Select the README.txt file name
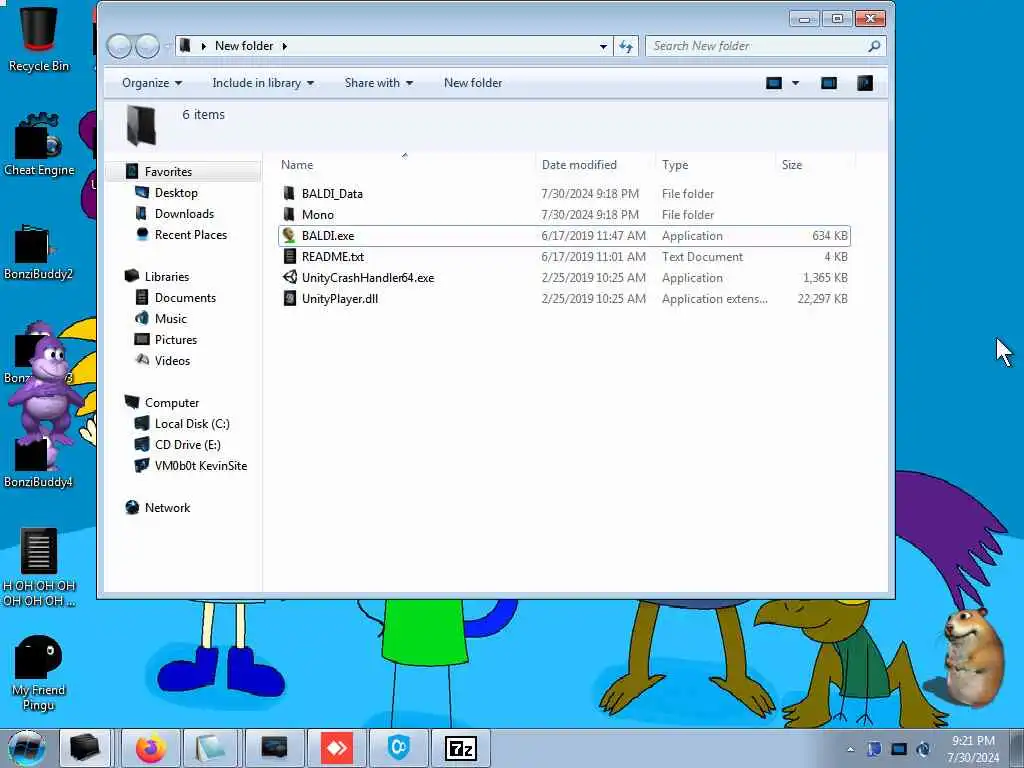The width and height of the screenshot is (1024, 768). 332,257
